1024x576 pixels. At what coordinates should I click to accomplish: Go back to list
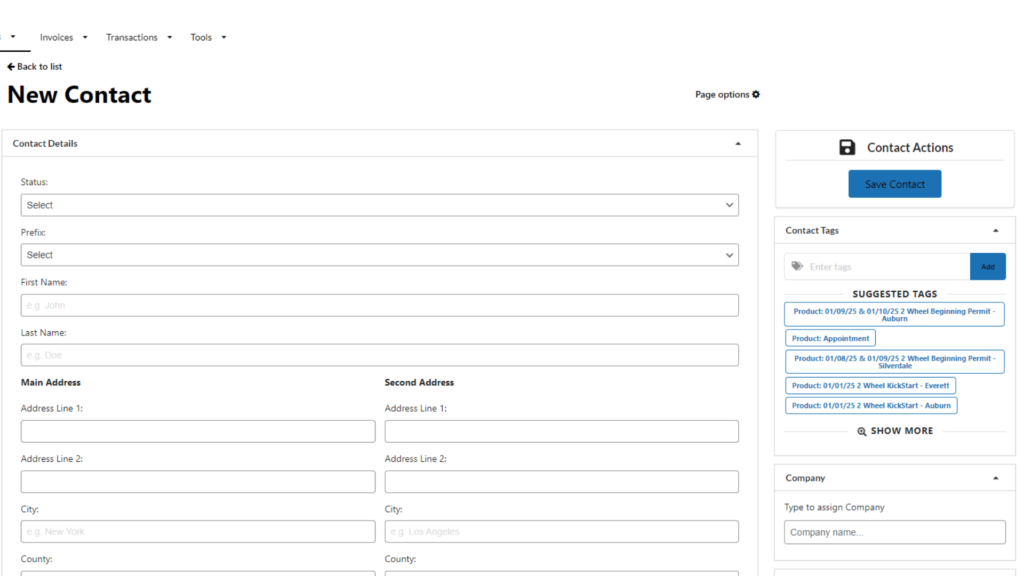tap(35, 67)
